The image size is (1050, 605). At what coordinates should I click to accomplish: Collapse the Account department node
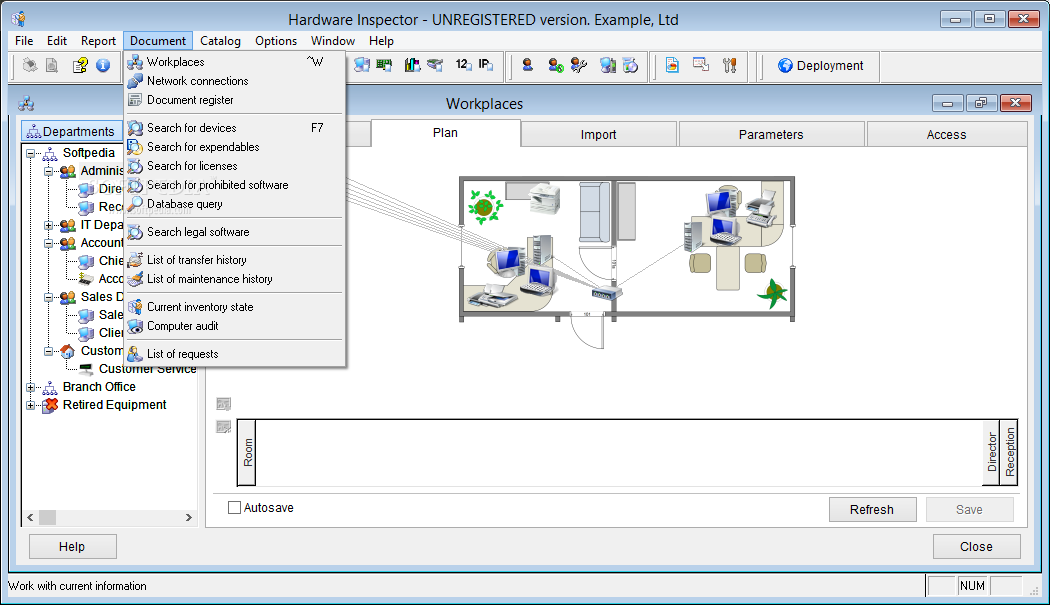click(x=49, y=243)
